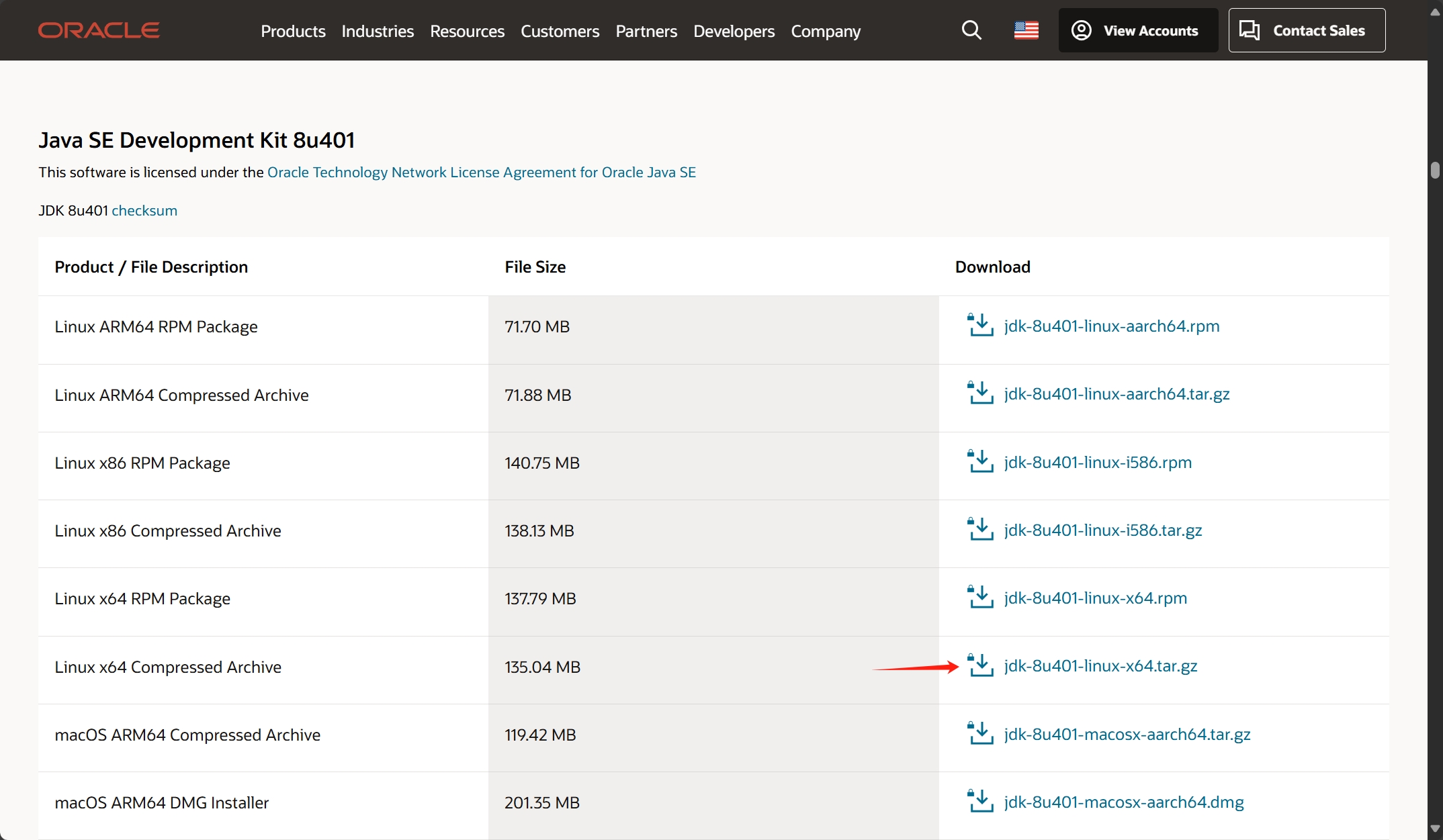Click download icon for macOS ARM64 DMG Installer
Screen dimensions: 1443x840
pyautogui.click(x=980, y=802)
